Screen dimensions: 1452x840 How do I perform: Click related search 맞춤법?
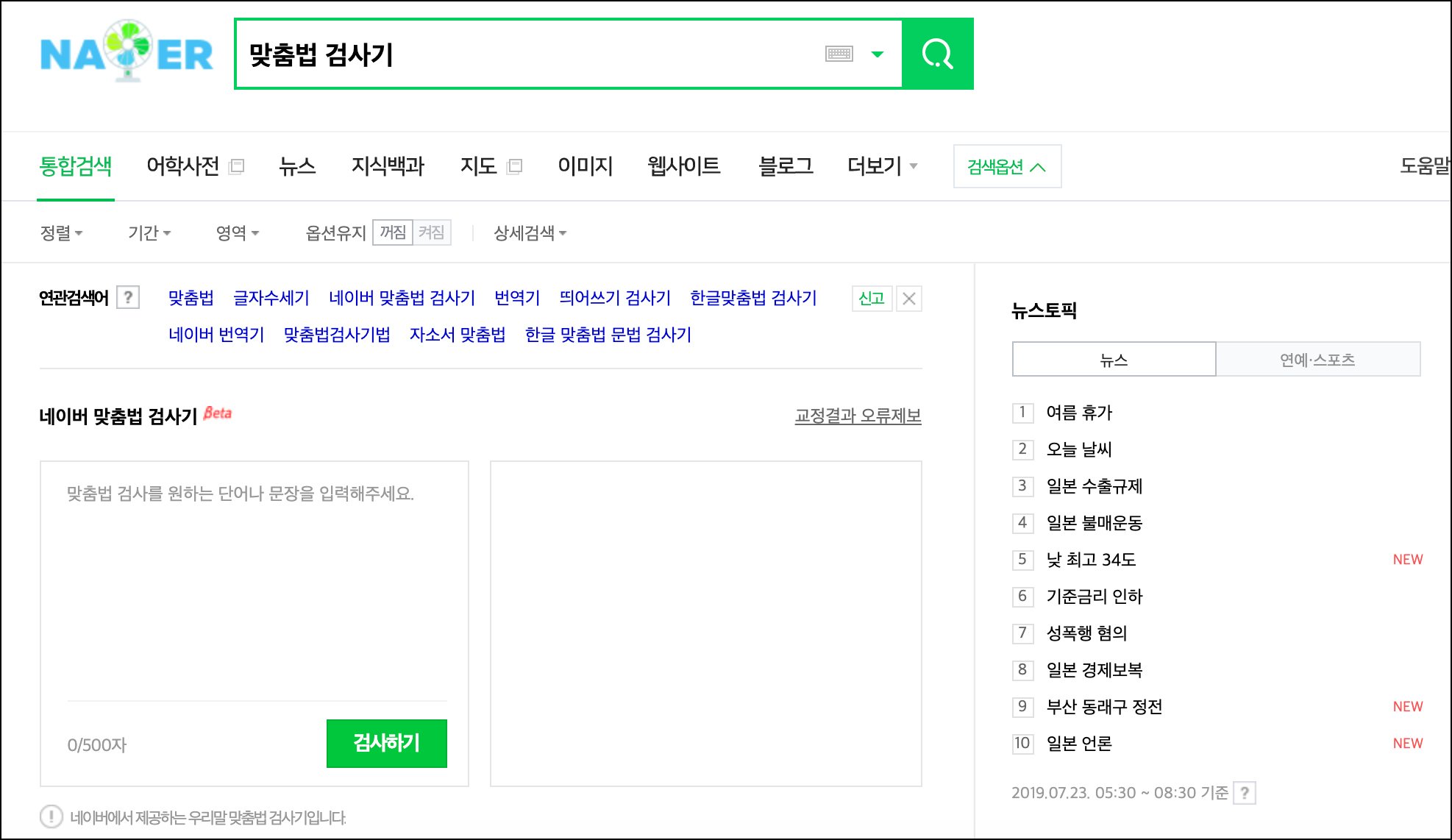click(191, 297)
